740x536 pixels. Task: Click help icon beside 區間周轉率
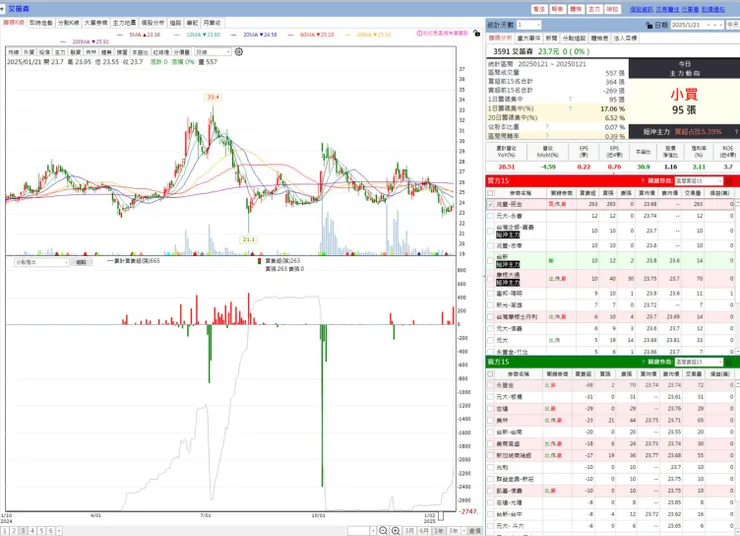[x=547, y=136]
